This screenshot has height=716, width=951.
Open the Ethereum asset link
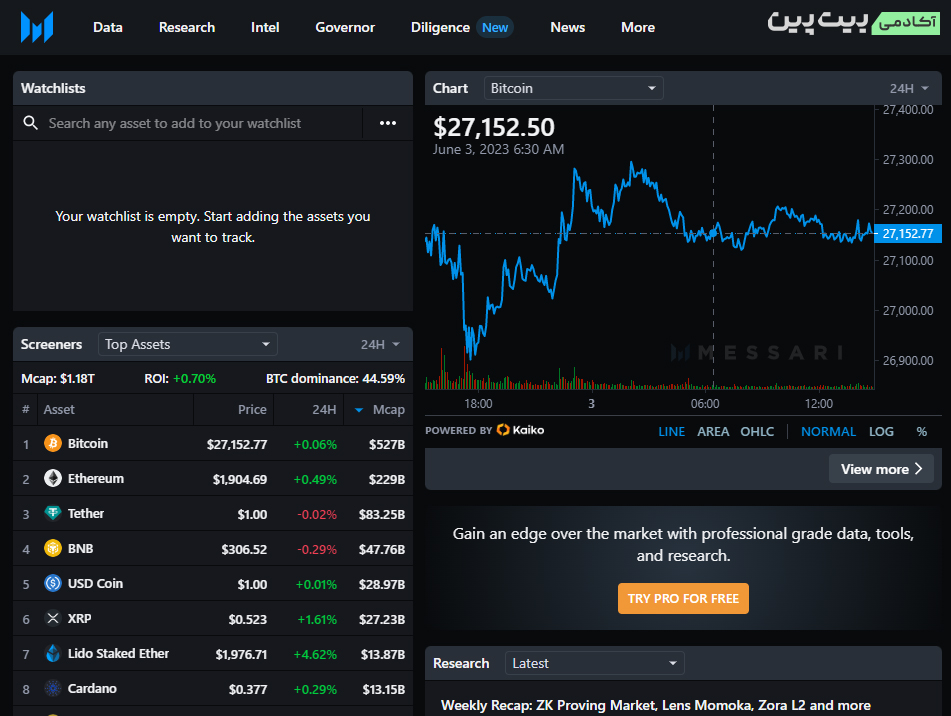click(x=96, y=478)
